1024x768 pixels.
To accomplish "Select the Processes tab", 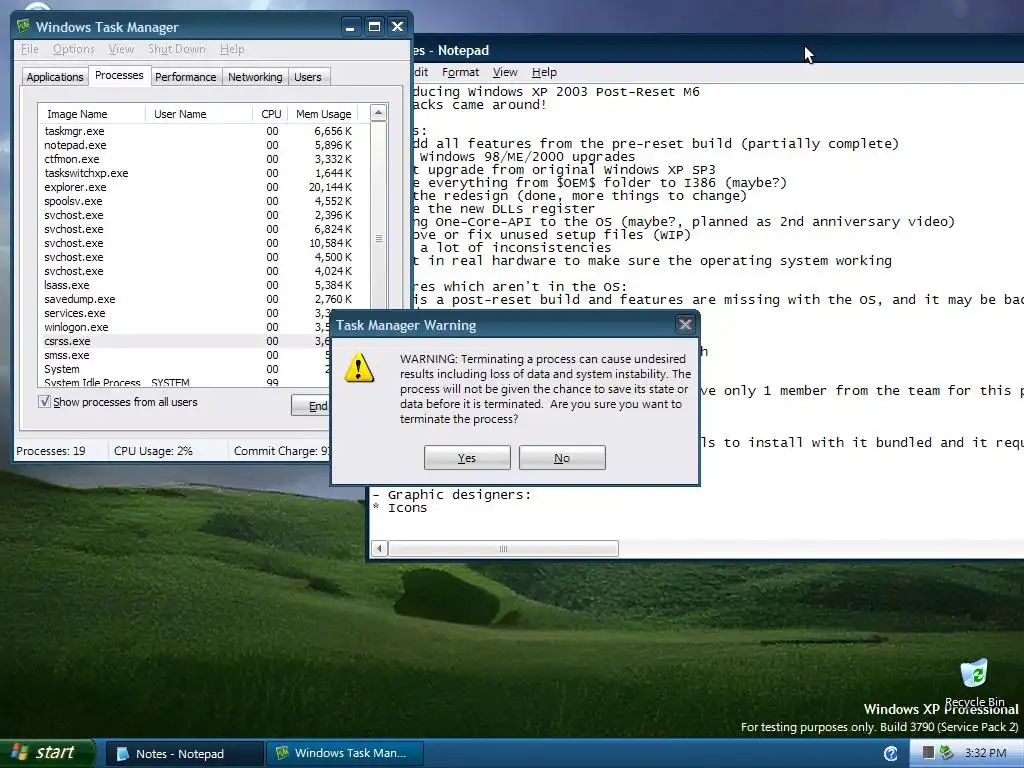I will pyautogui.click(x=119, y=75).
